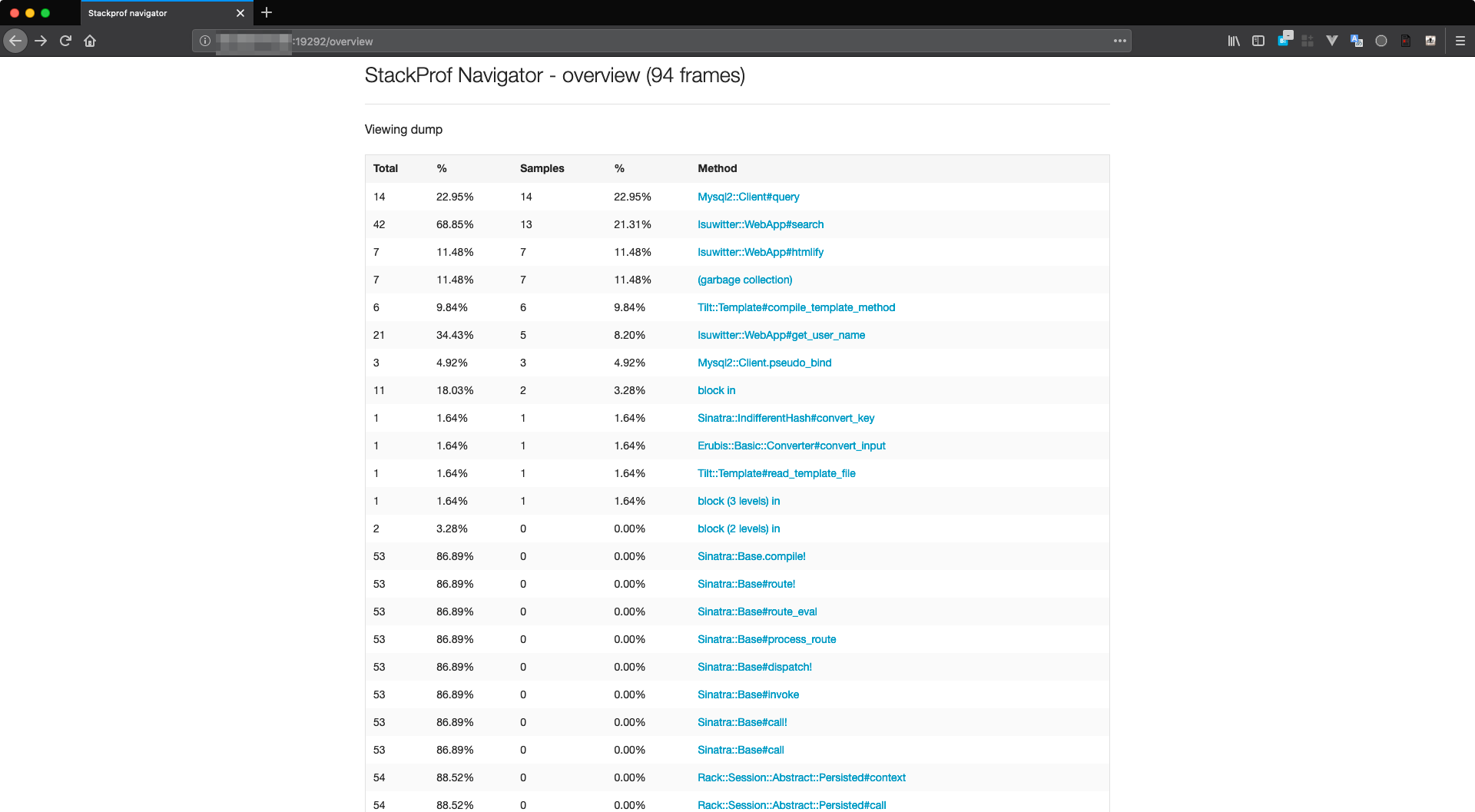
Task: Open a new browser tab
Action: 267,12
